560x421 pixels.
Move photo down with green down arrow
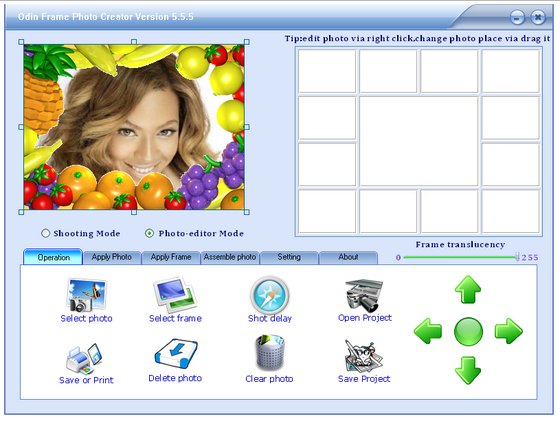(x=468, y=370)
